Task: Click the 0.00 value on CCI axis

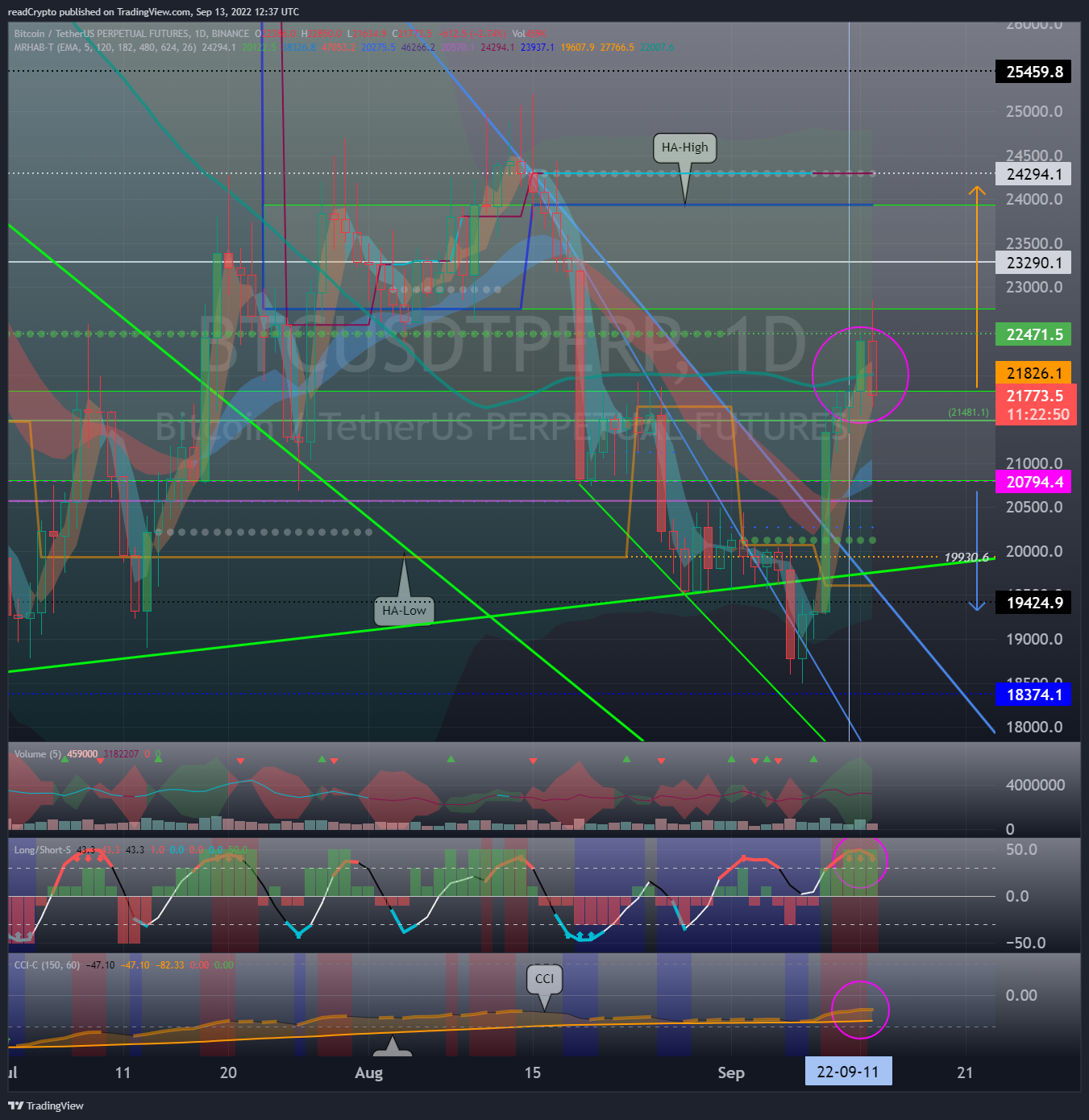Action: (x=1021, y=995)
